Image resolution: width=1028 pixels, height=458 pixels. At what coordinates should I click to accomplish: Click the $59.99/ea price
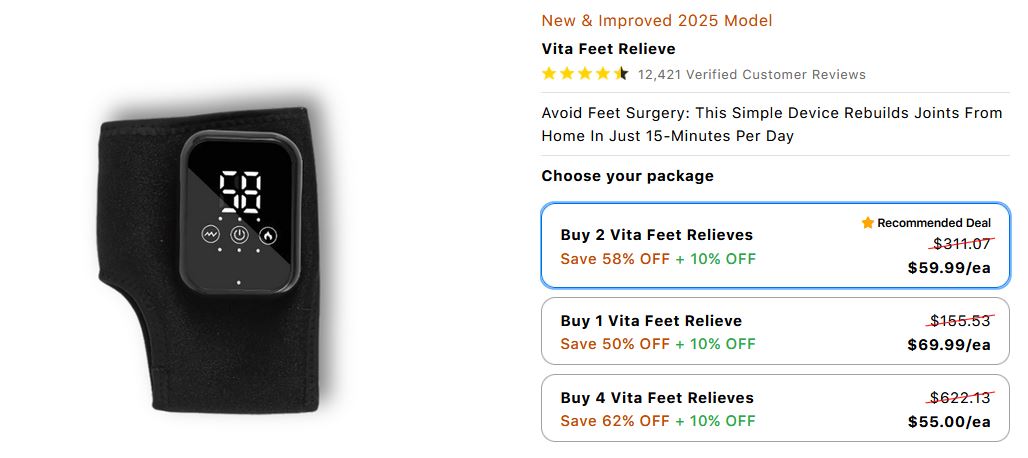(x=949, y=268)
